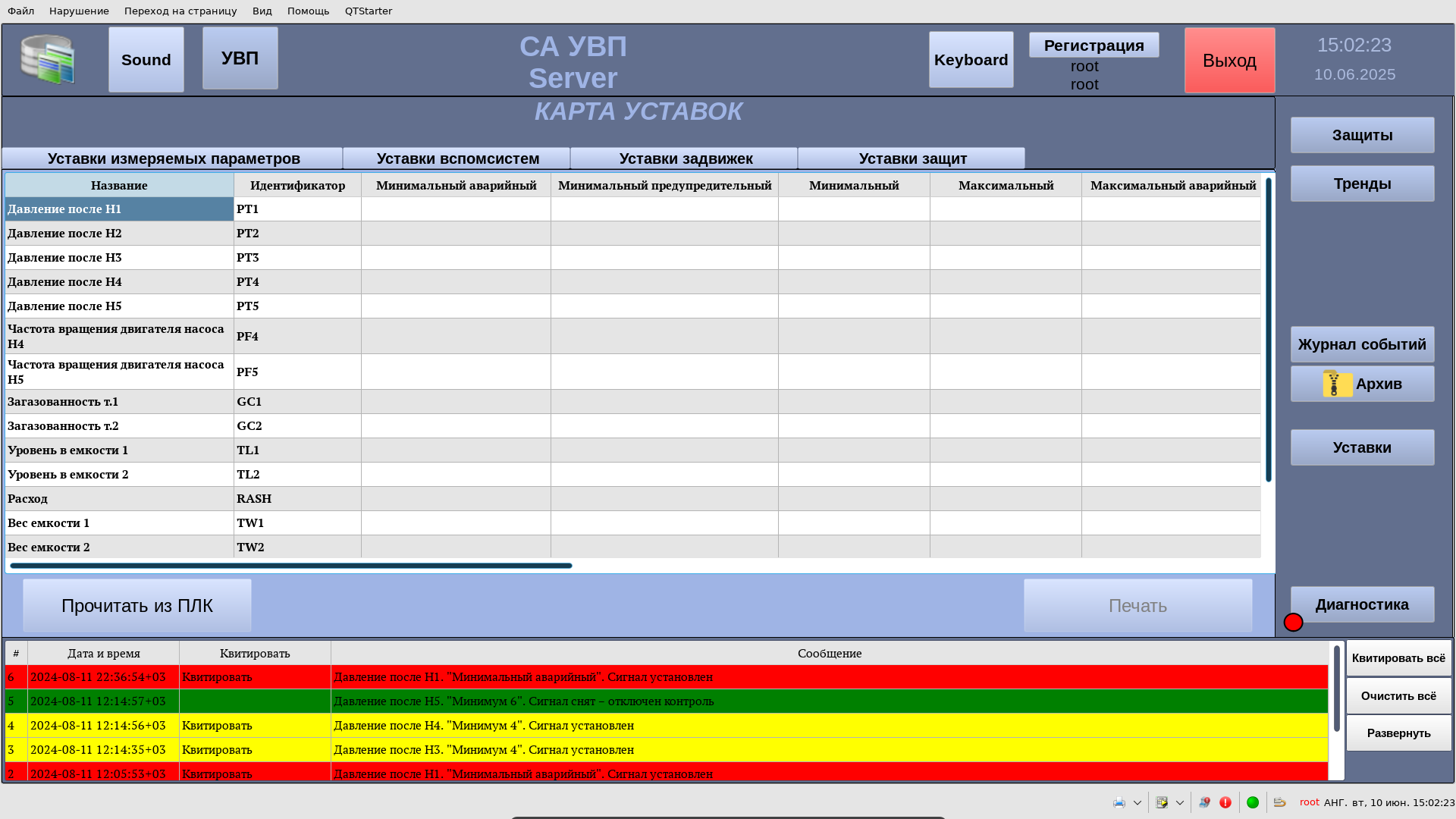This screenshot has width=1456, height=819.
Task: Click the red diagnostics status indicator circle
Action: (1293, 623)
